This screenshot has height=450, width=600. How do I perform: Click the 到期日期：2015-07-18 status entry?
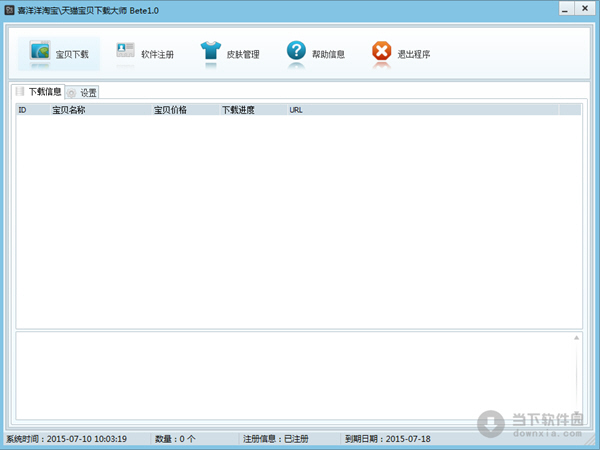(x=388, y=439)
